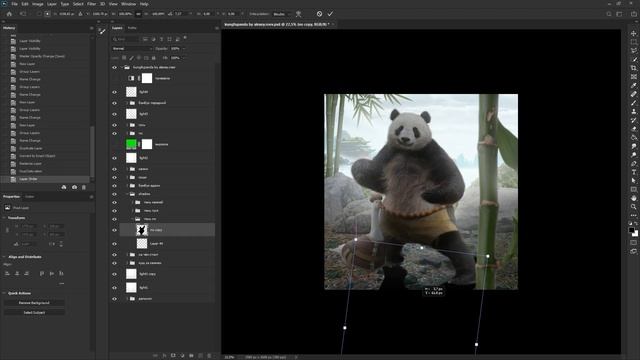The height and width of the screenshot is (360, 640).
Task: Cancel transform with the circle-slash icon
Action: click(x=319, y=14)
